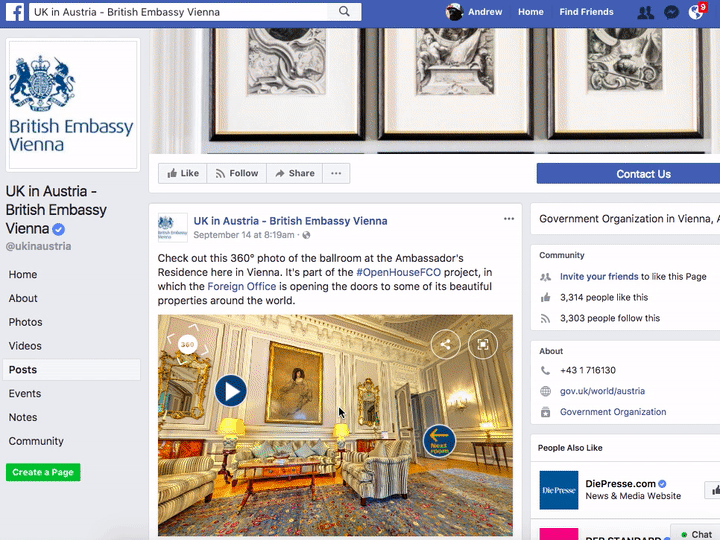Open the September 14 timestamp link
This screenshot has height=540, width=720.
[x=244, y=235]
